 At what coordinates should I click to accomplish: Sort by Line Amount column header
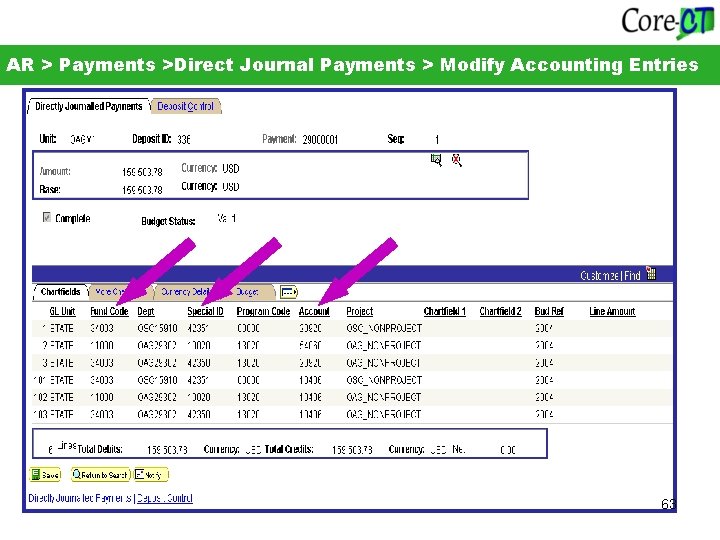click(x=612, y=311)
